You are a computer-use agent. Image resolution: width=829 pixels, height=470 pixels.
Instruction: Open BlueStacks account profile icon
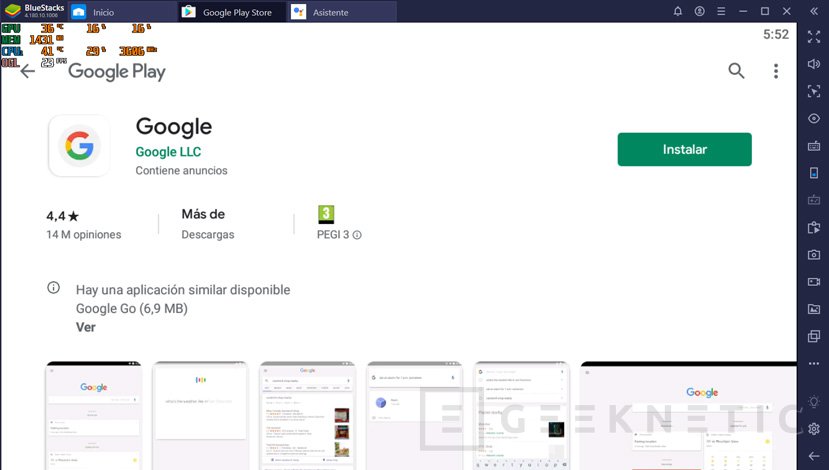click(x=699, y=11)
